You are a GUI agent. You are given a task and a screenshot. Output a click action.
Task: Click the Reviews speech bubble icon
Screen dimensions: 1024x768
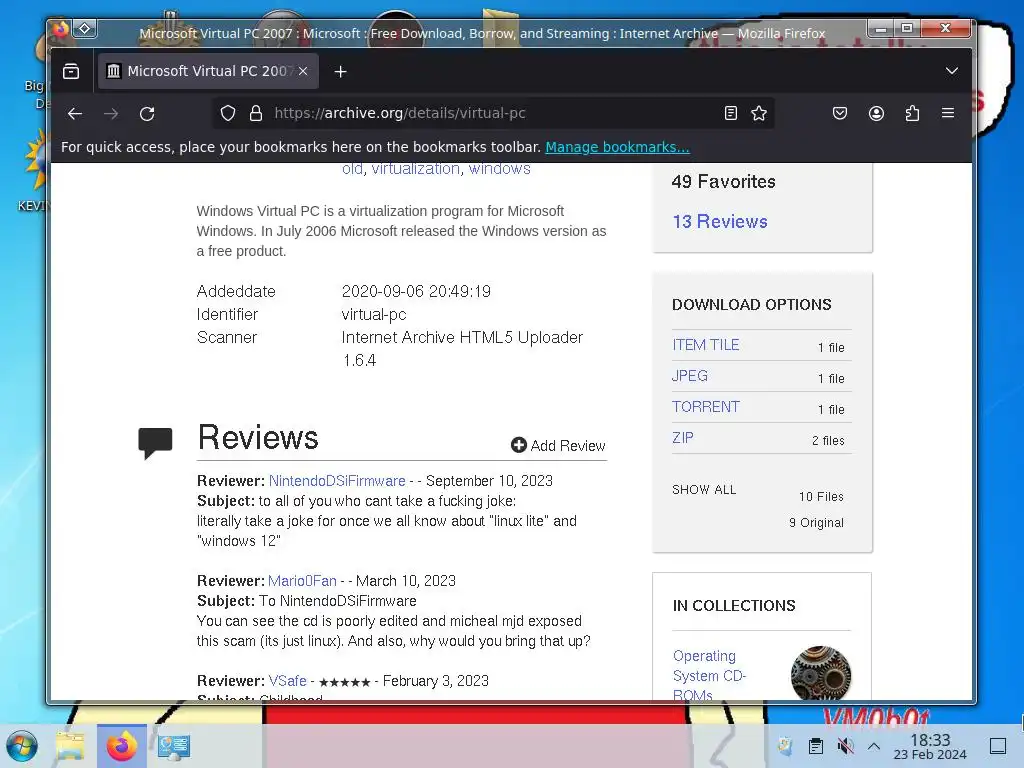[155, 443]
